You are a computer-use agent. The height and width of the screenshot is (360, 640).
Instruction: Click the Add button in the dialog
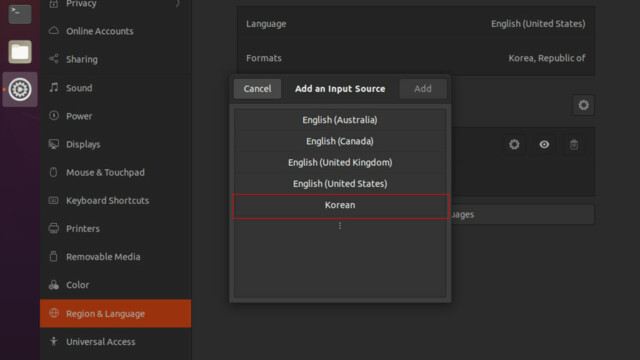coord(423,89)
